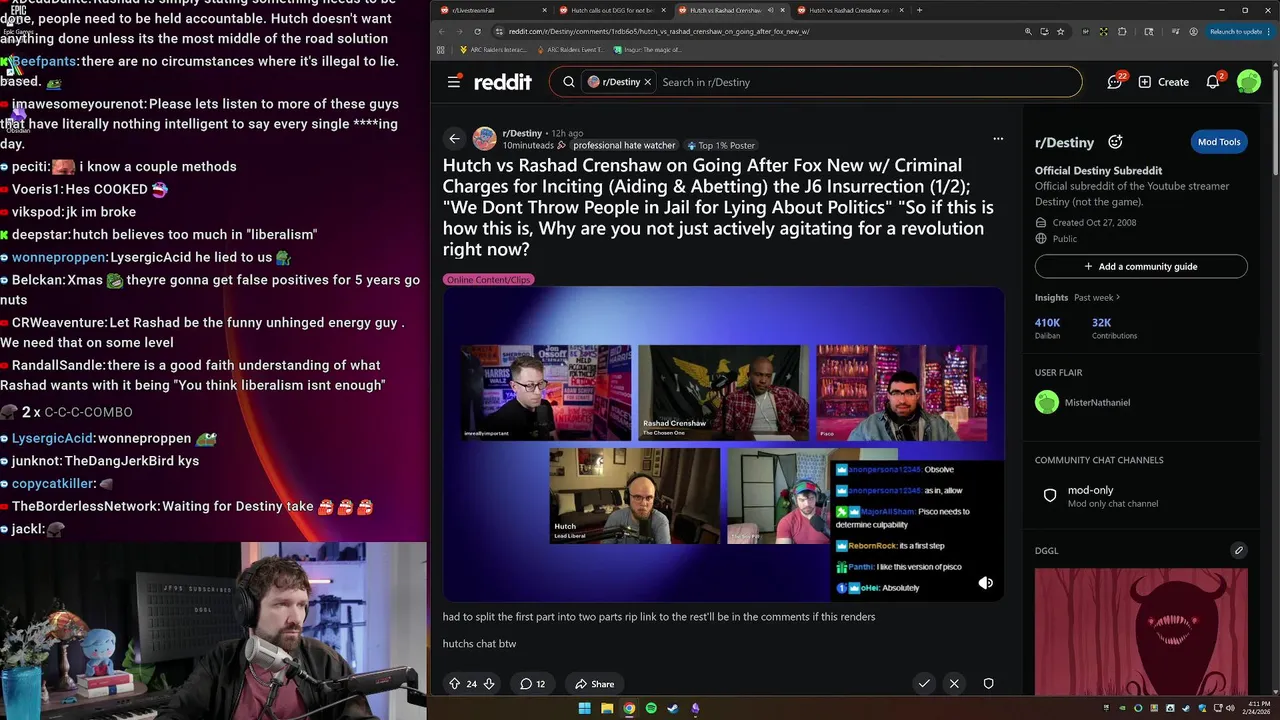
Task: Go to the Reddit home logo
Action: click(x=502, y=82)
